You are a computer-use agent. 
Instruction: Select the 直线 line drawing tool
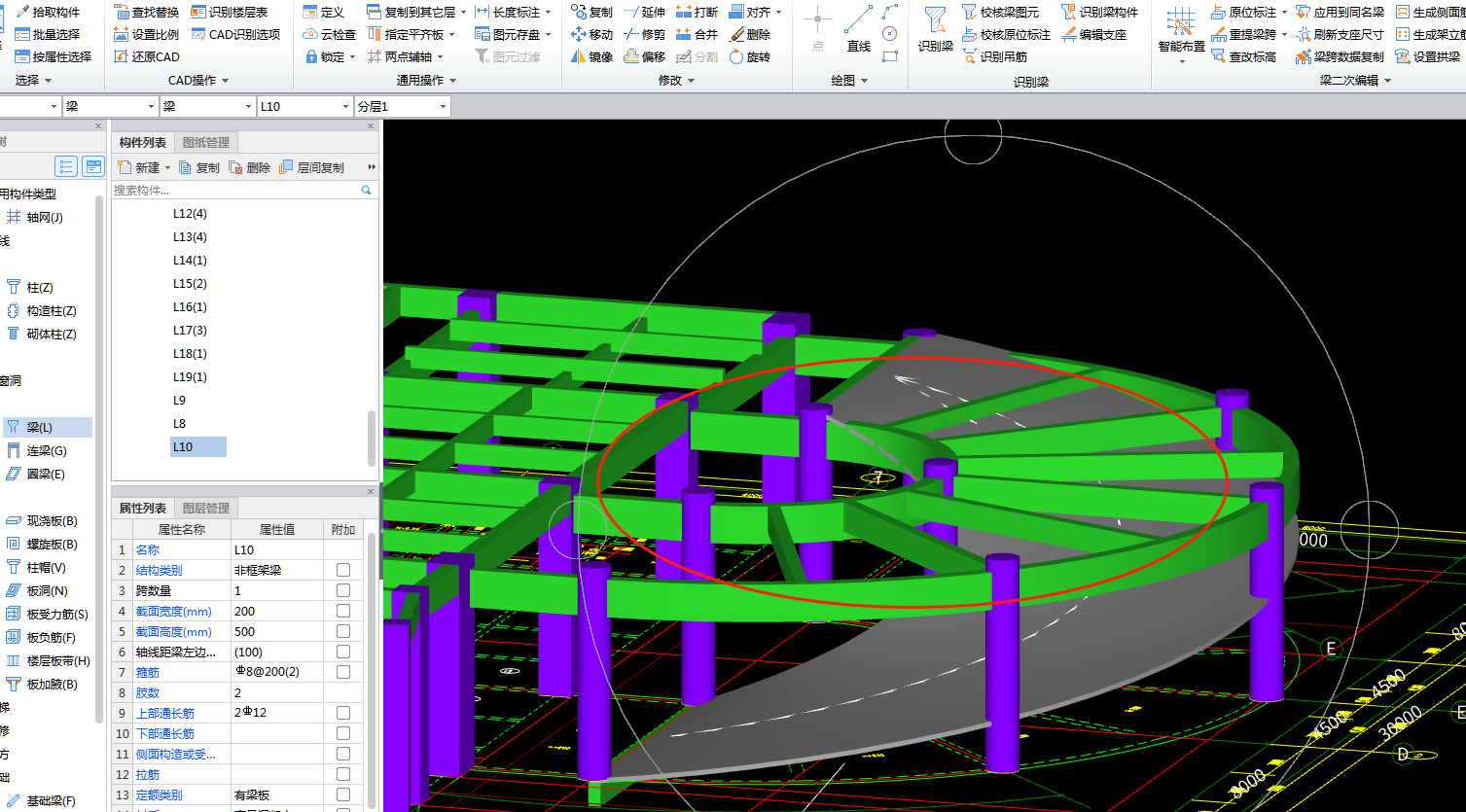(x=858, y=29)
